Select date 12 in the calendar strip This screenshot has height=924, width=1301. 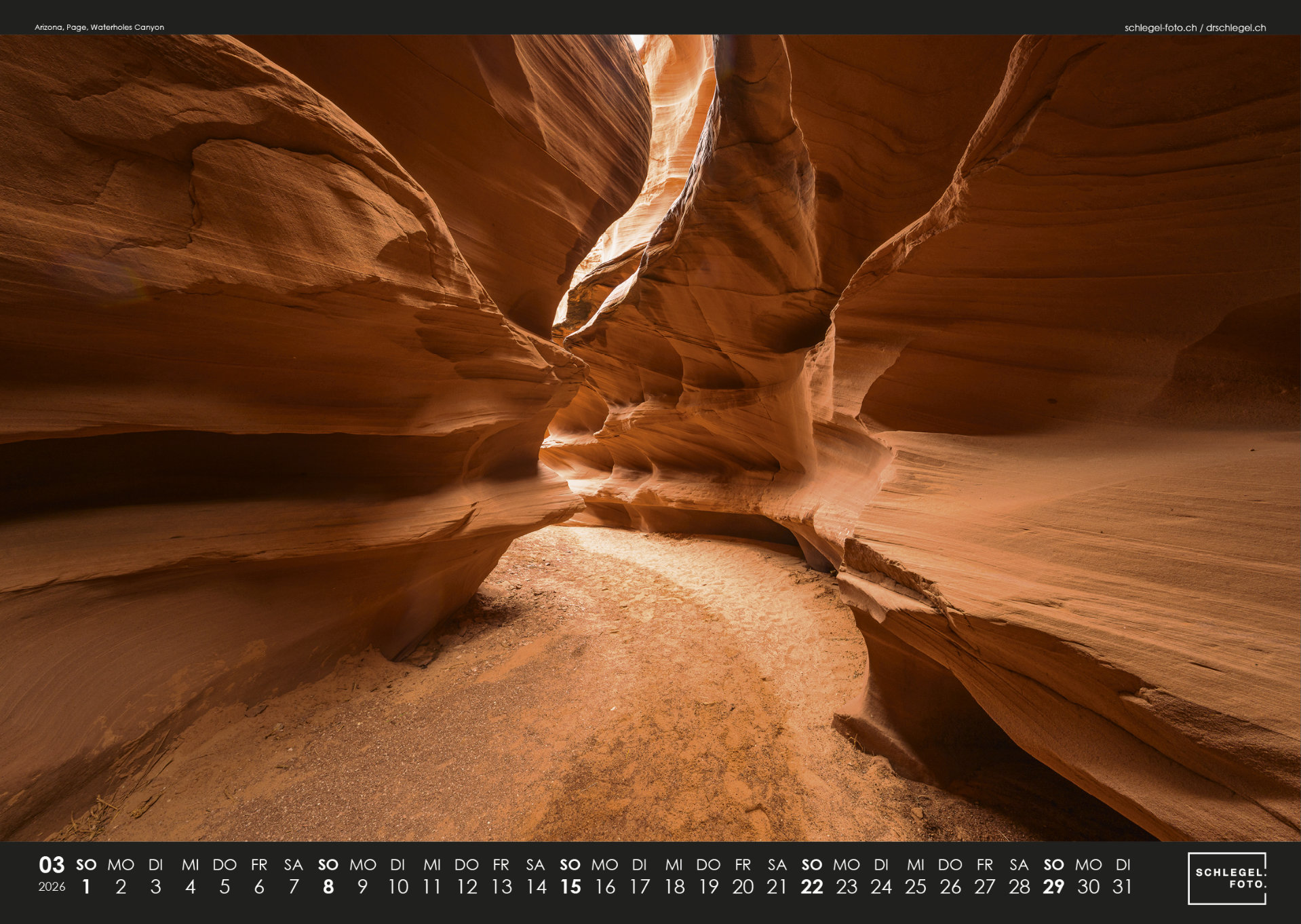click(x=467, y=887)
